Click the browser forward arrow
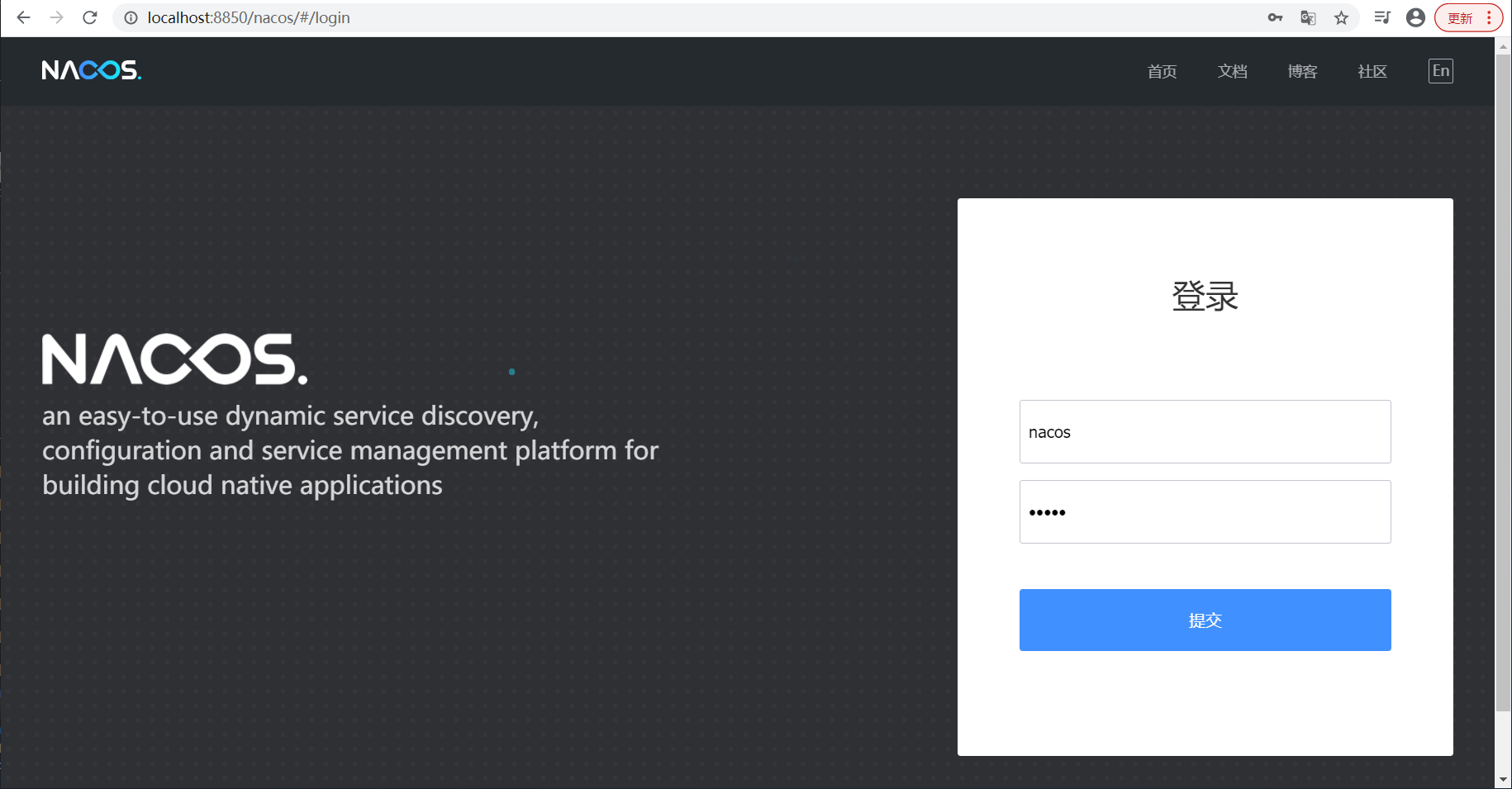Screen dimensions: 1512x789 tap(56, 17)
